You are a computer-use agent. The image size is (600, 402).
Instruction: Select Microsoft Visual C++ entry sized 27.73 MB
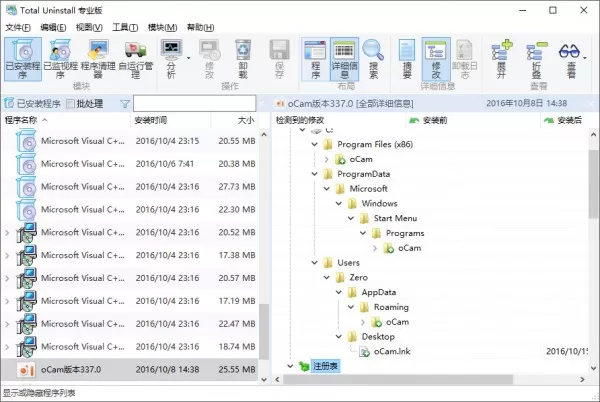[130, 187]
